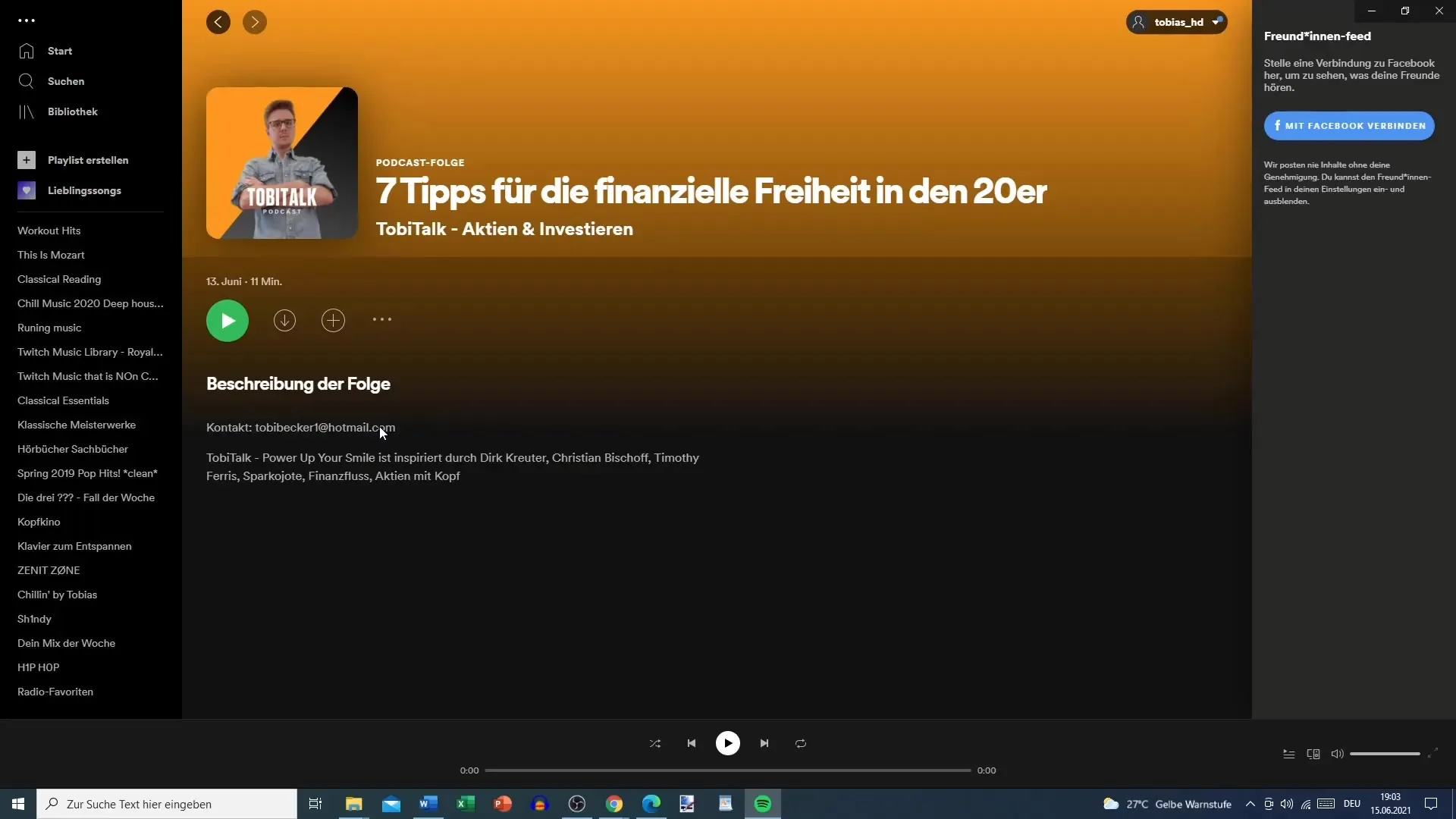Open the Mail app from taskbar
Screen dimensions: 1456x819
391,804
